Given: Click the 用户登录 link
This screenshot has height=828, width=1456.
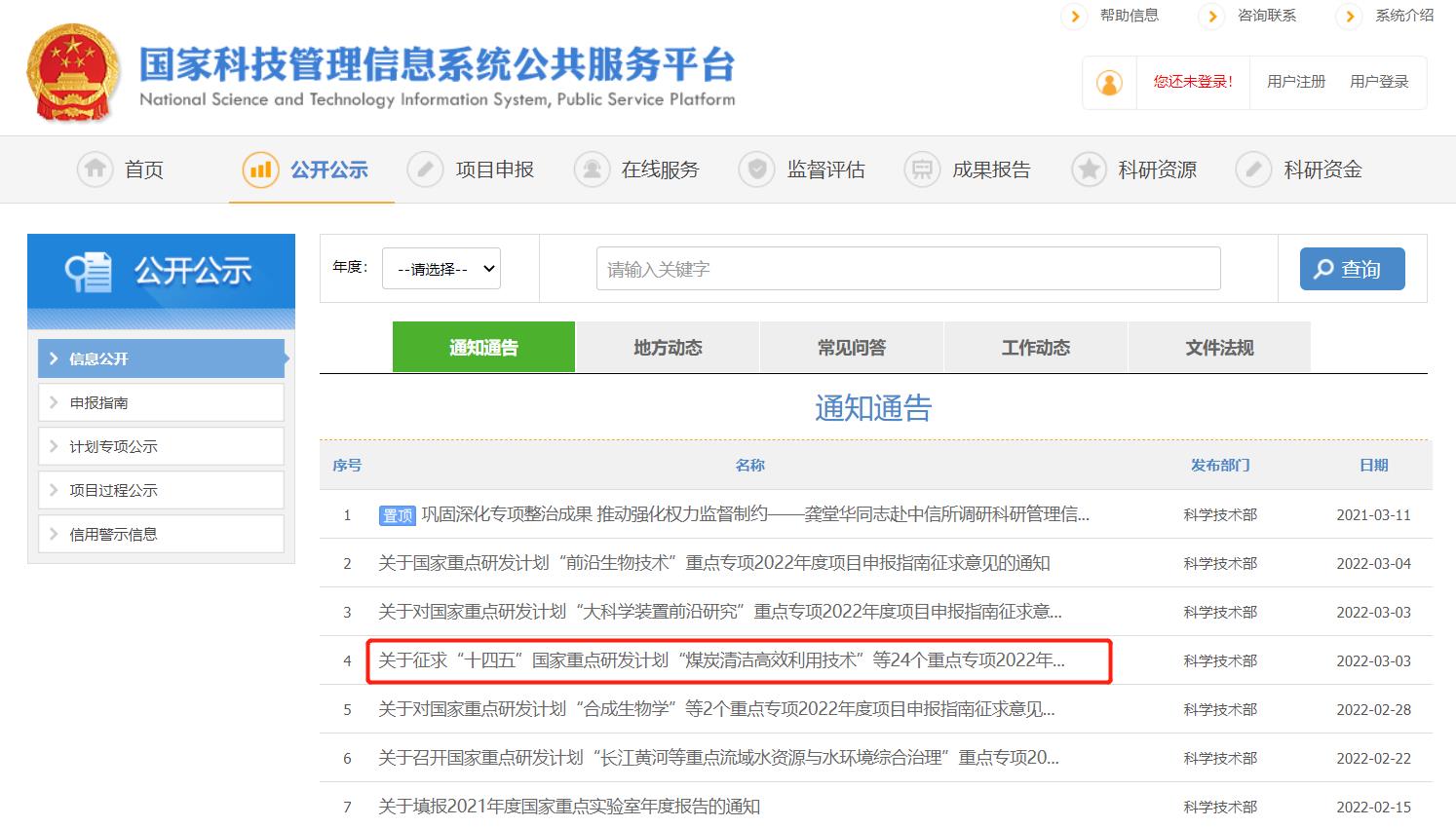Looking at the screenshot, I should 1380,82.
